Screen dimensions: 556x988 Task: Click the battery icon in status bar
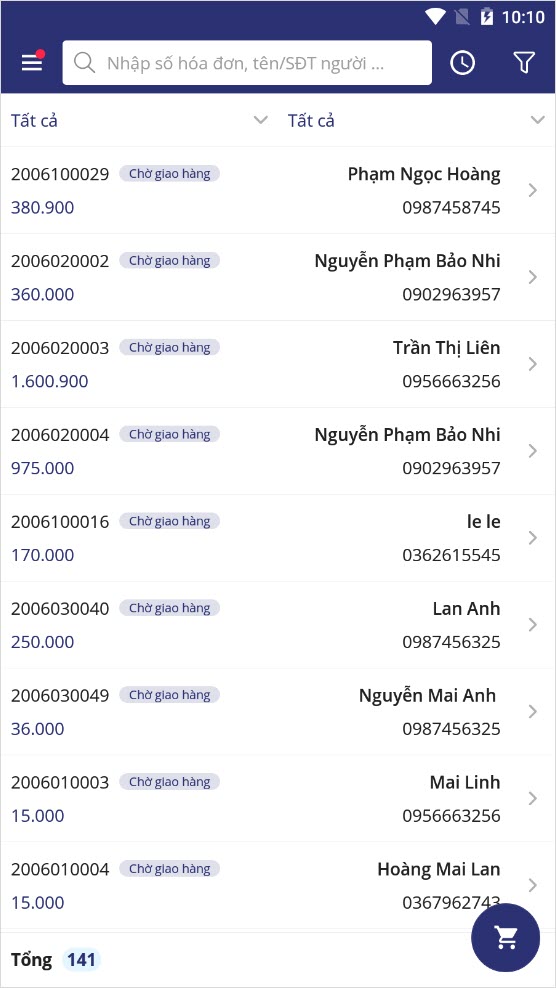486,16
